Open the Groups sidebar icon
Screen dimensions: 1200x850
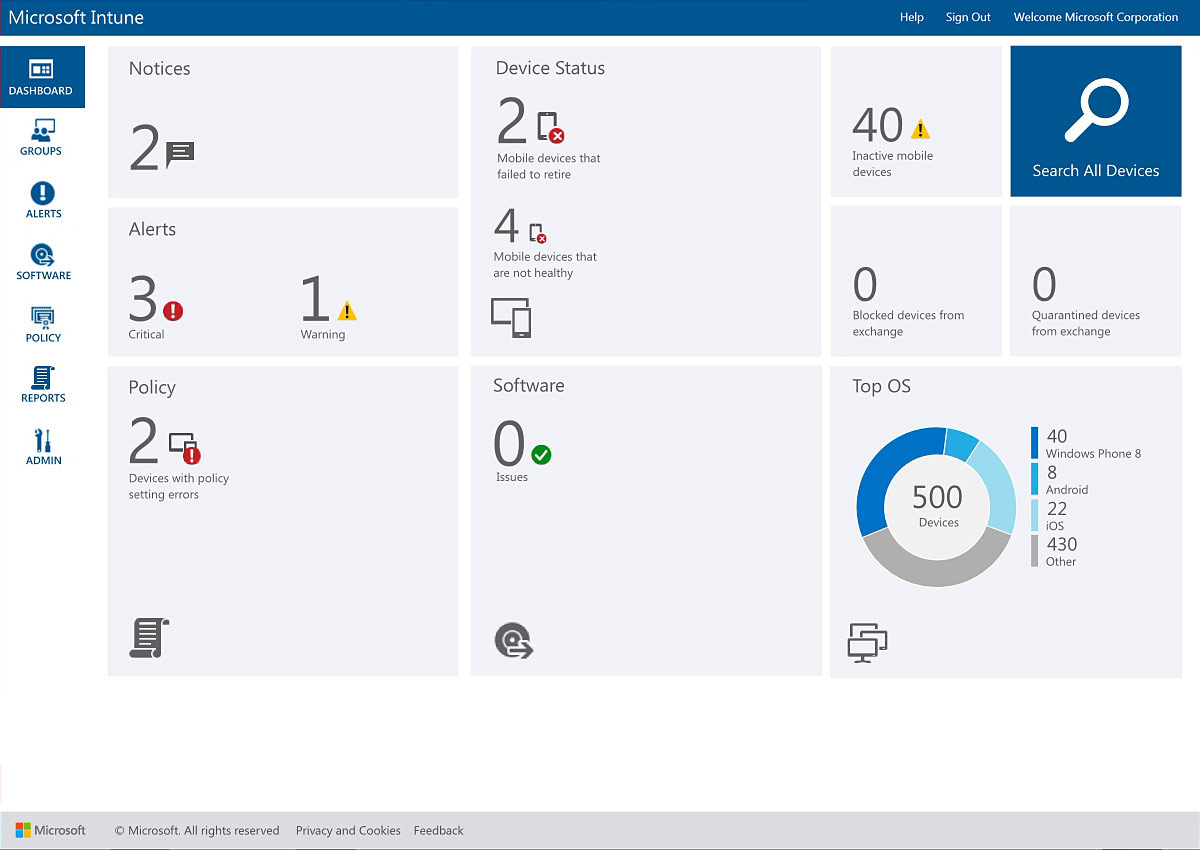point(43,130)
